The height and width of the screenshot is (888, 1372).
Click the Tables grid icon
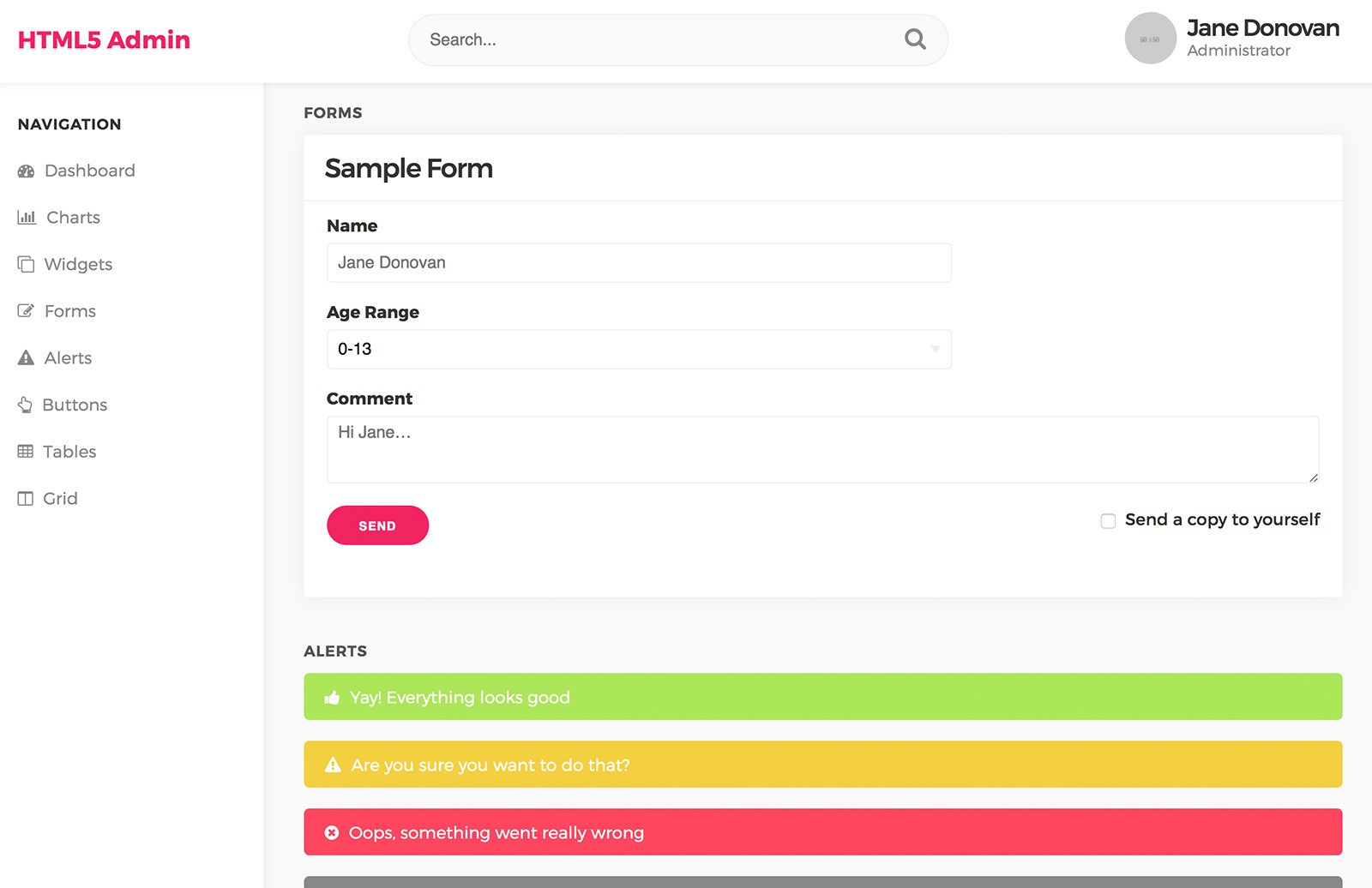(x=26, y=452)
